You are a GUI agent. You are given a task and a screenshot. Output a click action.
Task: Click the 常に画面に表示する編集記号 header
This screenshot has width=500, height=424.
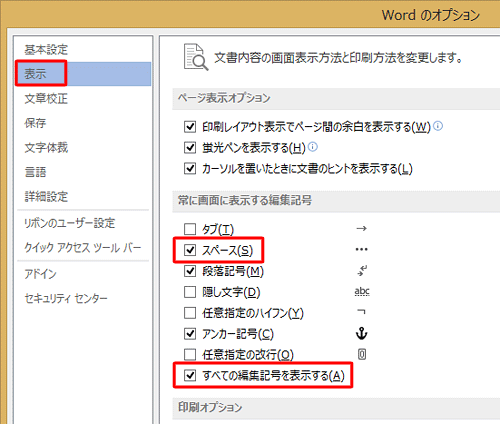(x=245, y=200)
